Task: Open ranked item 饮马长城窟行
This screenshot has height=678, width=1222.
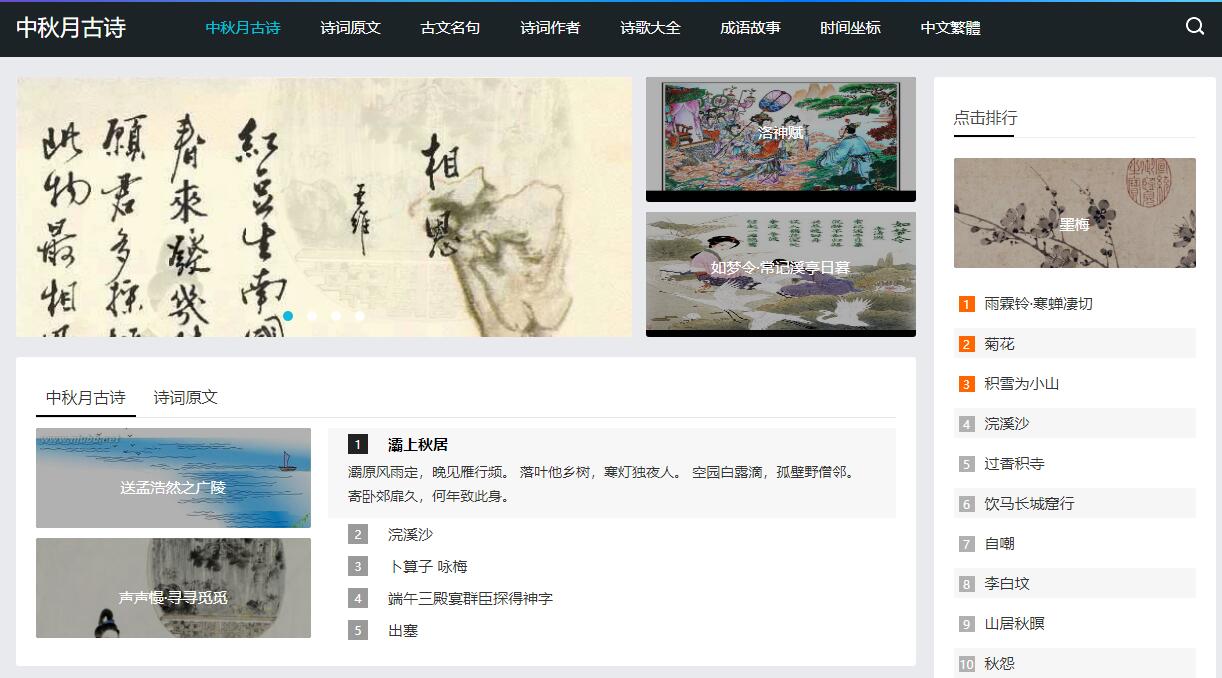Action: click(x=1029, y=504)
